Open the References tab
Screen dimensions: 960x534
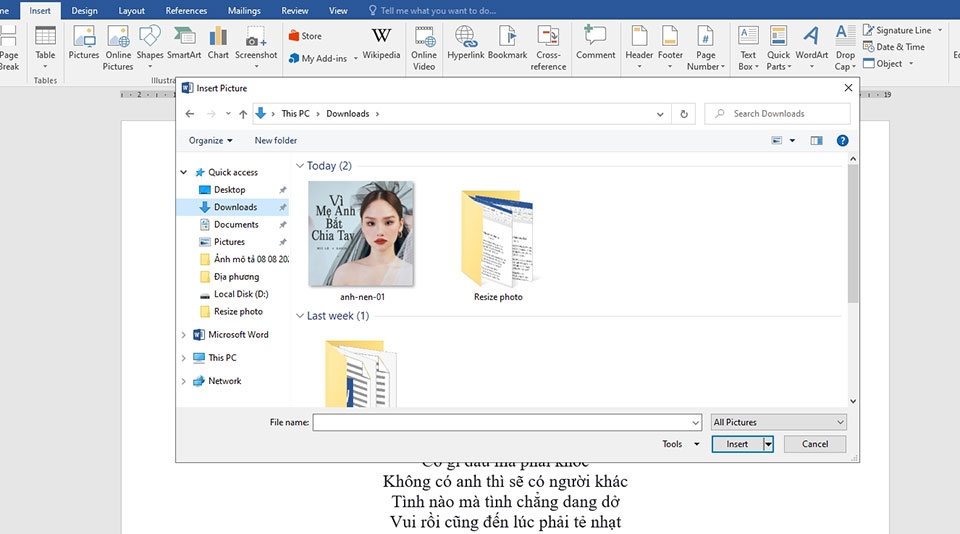tap(186, 10)
